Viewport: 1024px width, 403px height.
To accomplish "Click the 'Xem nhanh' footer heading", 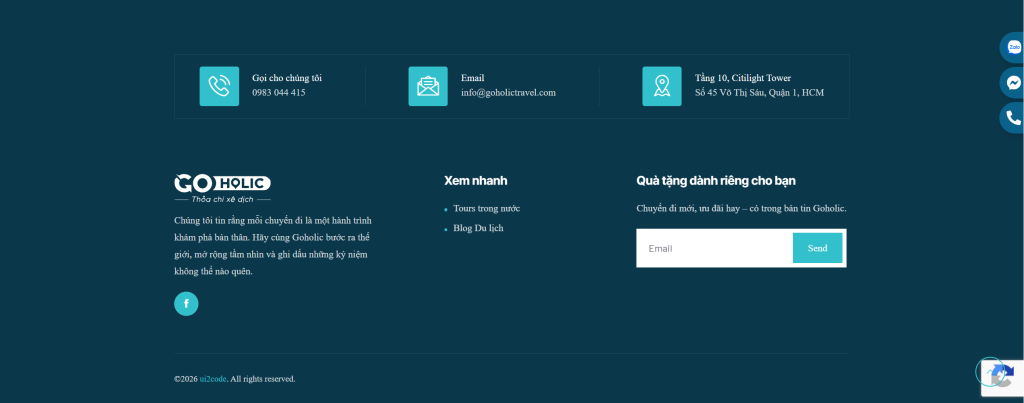I will pyautogui.click(x=475, y=181).
